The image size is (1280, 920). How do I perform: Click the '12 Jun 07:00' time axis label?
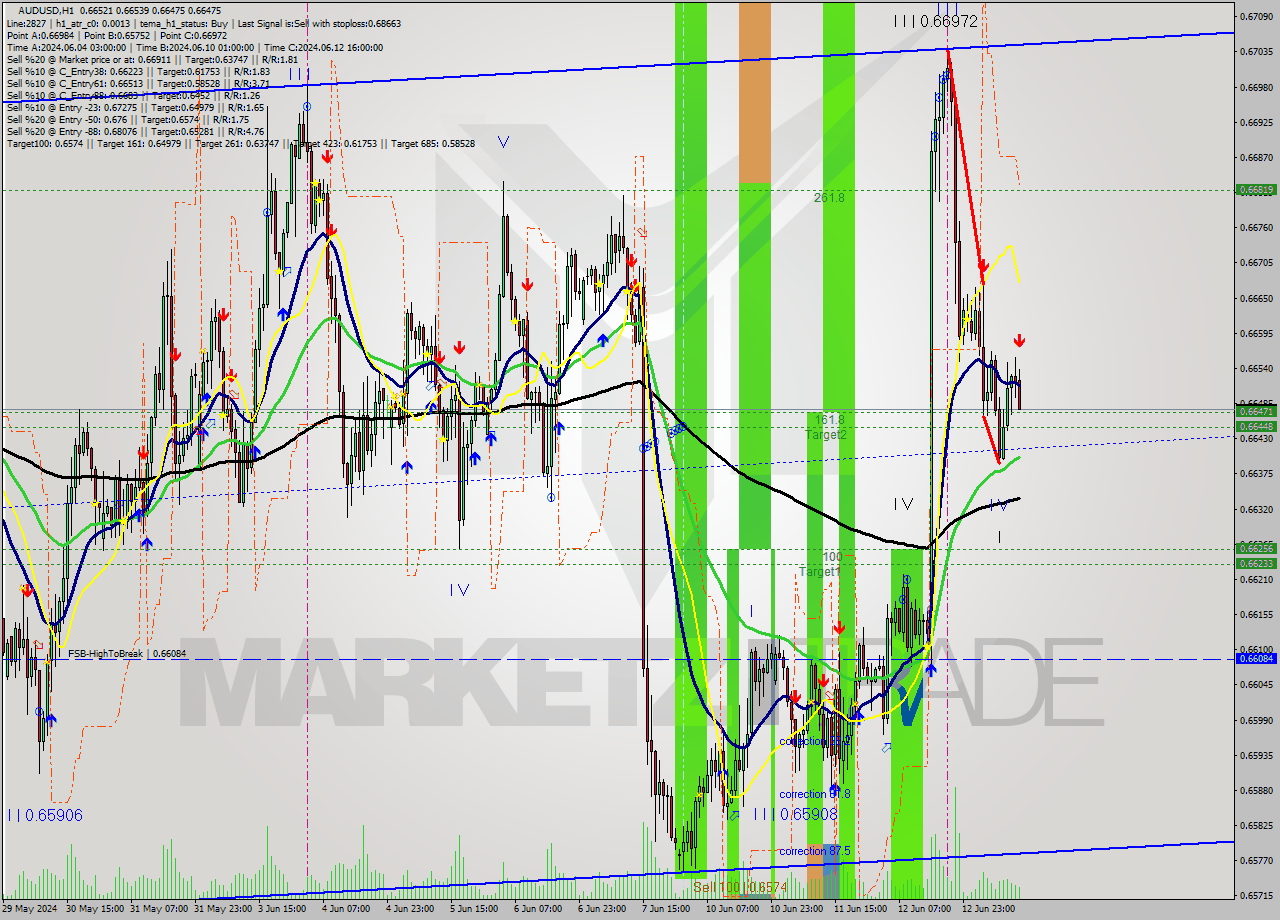click(926, 909)
